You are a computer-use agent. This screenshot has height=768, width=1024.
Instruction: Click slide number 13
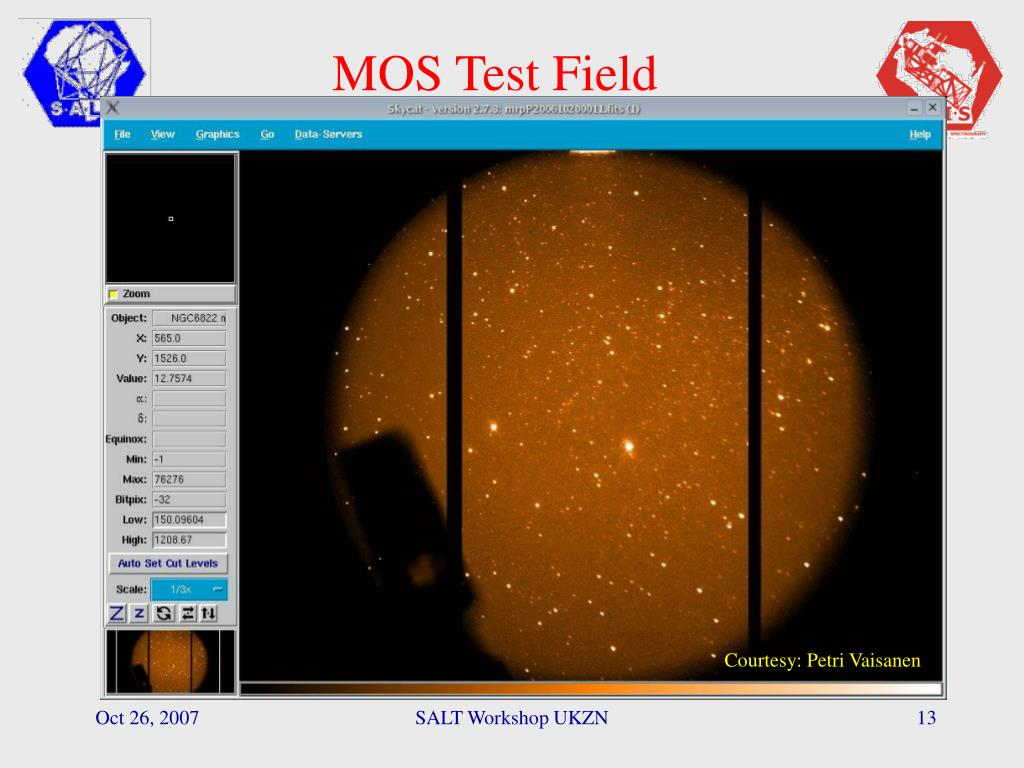click(x=926, y=718)
